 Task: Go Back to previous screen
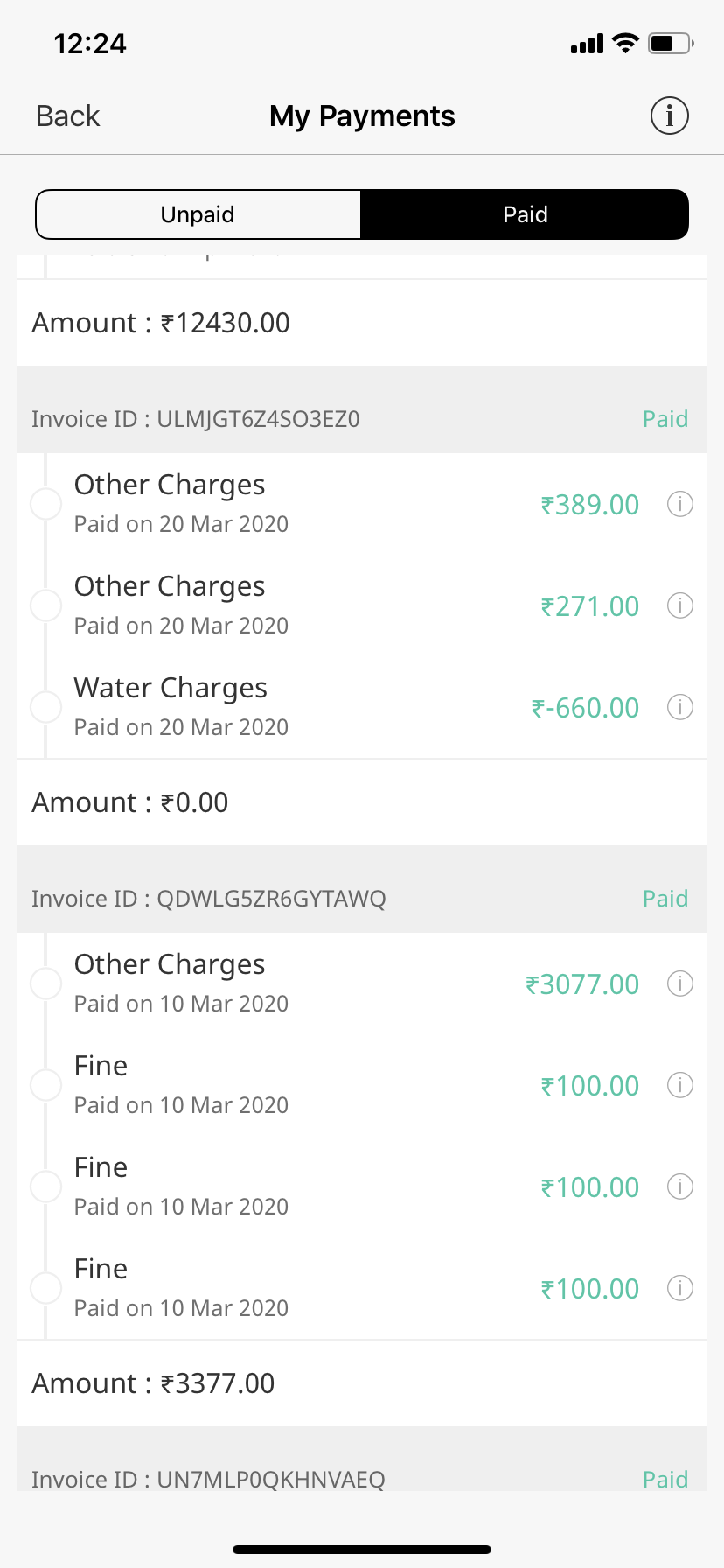click(x=68, y=115)
